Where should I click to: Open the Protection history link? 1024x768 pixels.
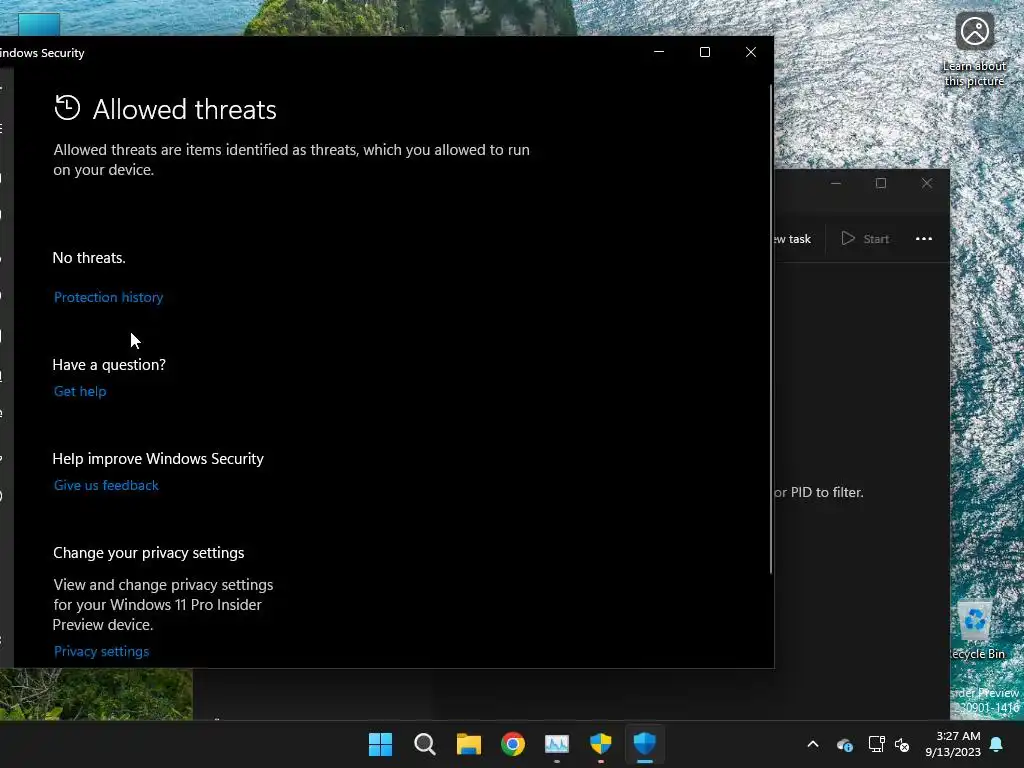(x=108, y=297)
